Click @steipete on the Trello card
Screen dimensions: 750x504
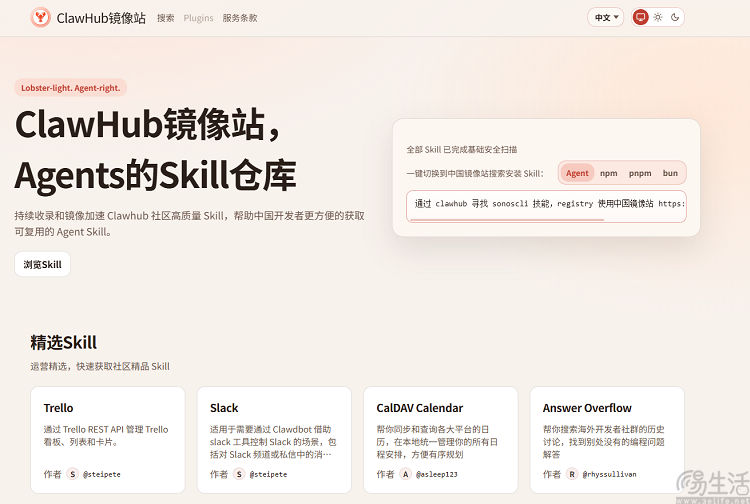[101, 474]
